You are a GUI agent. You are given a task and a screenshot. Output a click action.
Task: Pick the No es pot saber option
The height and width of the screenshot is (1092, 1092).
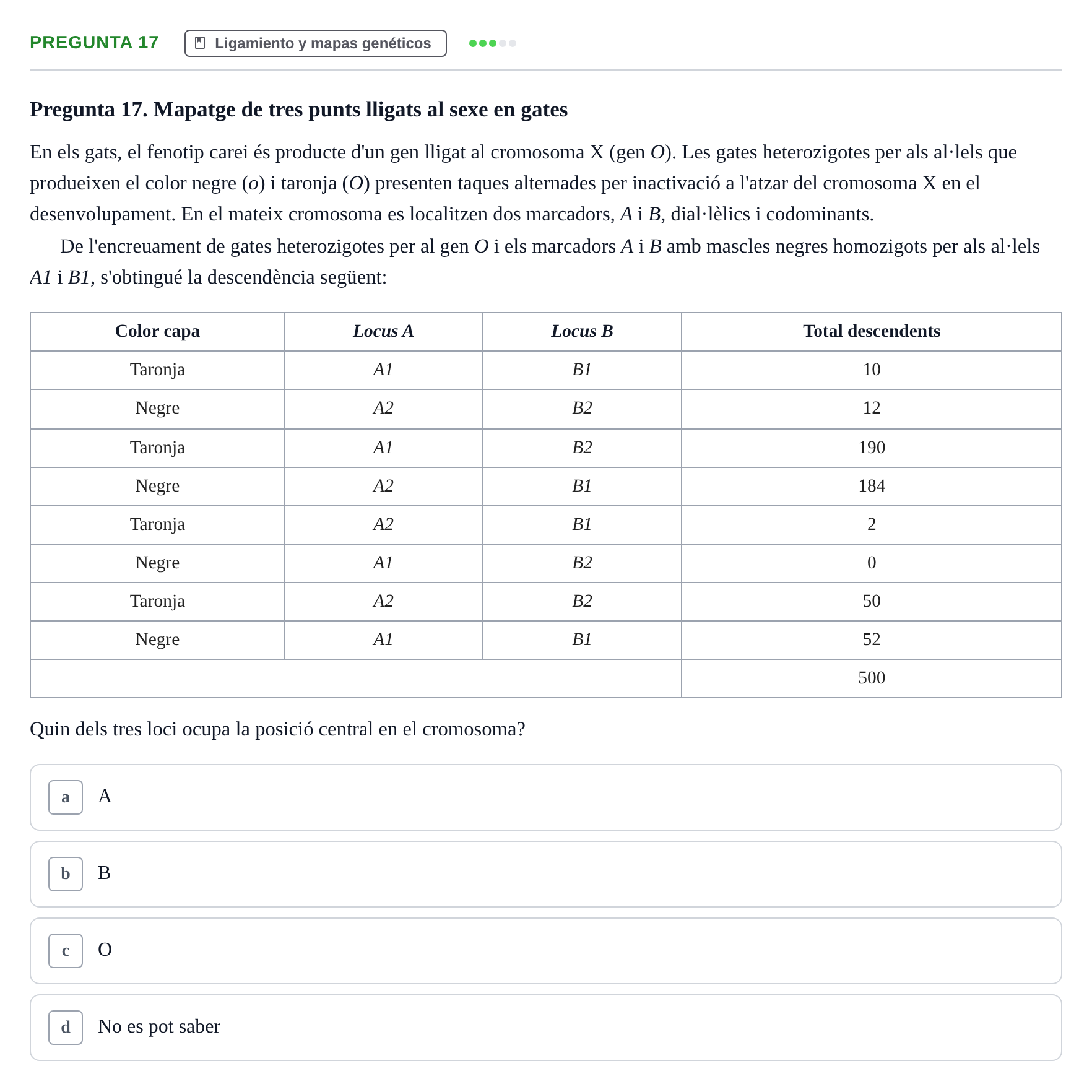point(546,1028)
